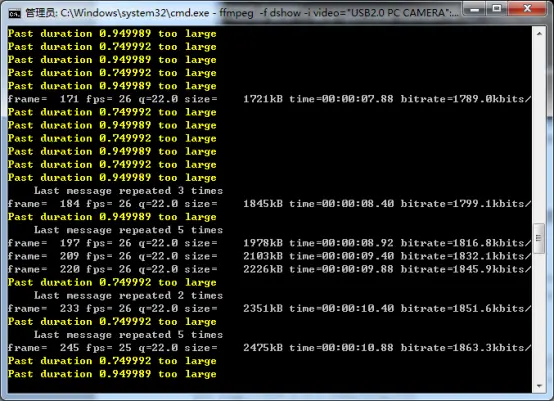Viewport: 554px width, 401px height.
Task: Click the scrollbar down arrow
Action: pos(539,386)
